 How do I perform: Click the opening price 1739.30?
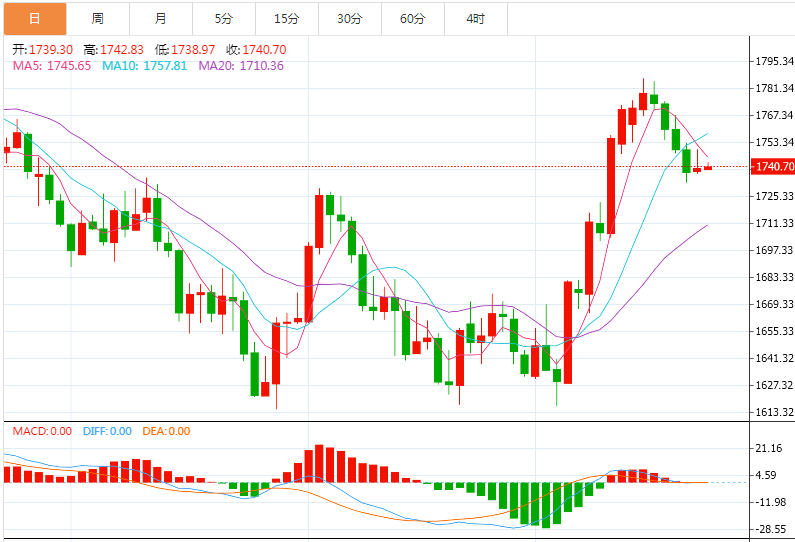[x=51, y=50]
